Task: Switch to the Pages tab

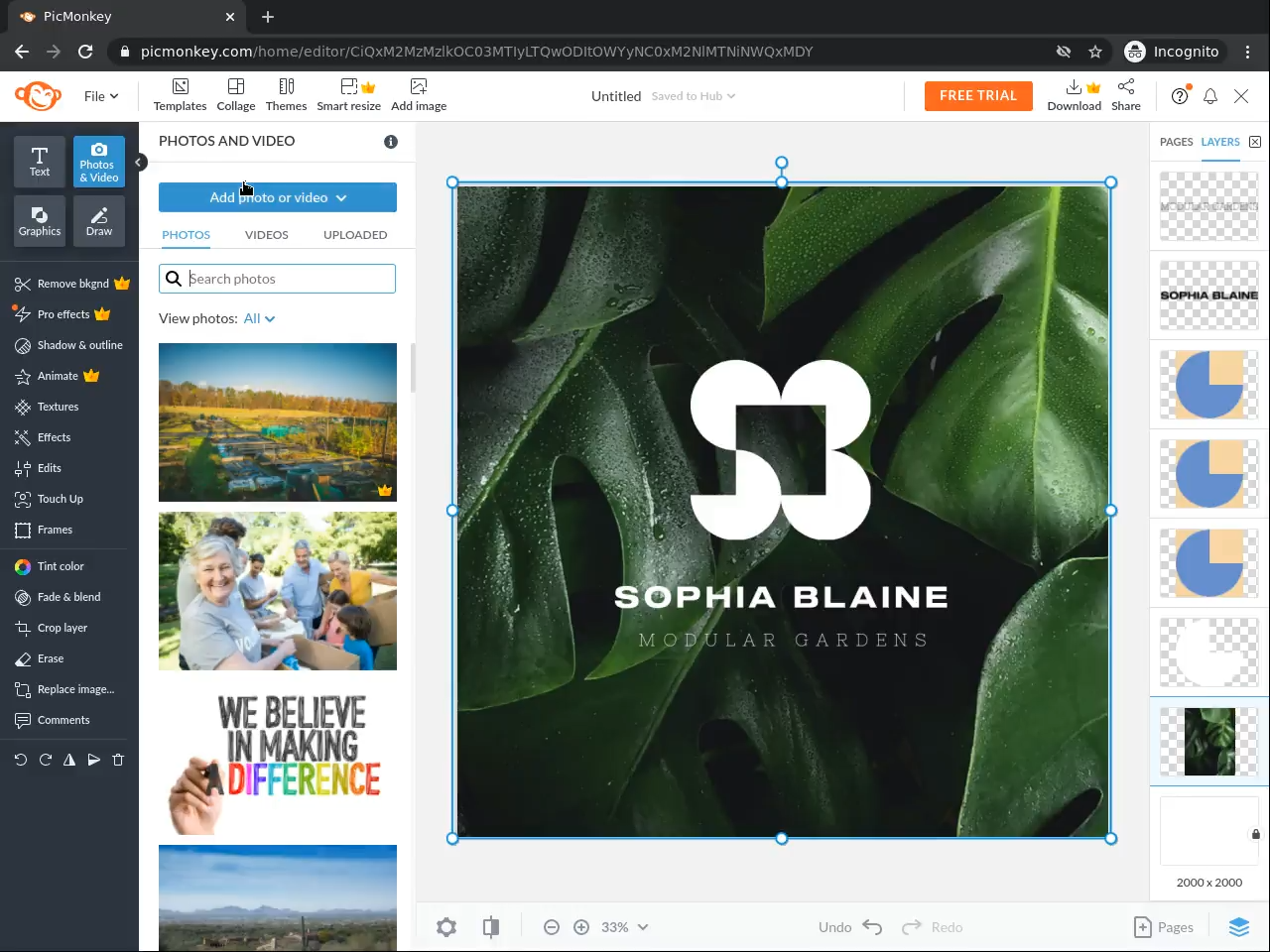Action: (1176, 142)
